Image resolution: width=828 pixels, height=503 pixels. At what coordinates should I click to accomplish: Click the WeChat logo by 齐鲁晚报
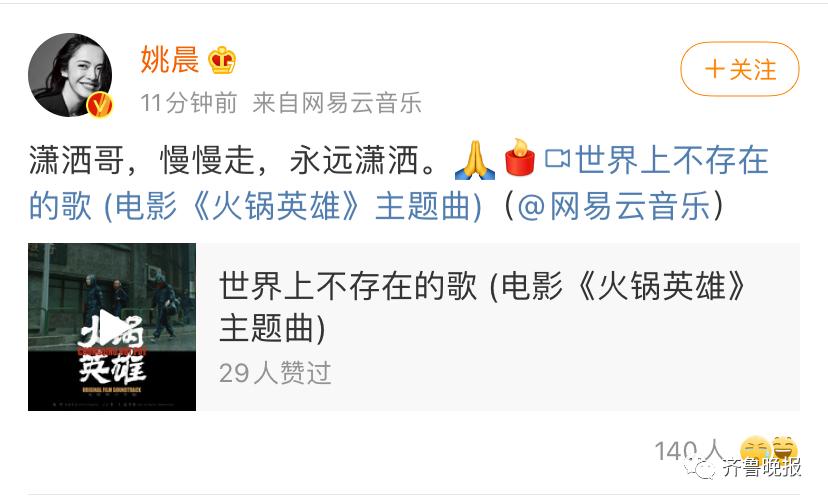tap(700, 467)
